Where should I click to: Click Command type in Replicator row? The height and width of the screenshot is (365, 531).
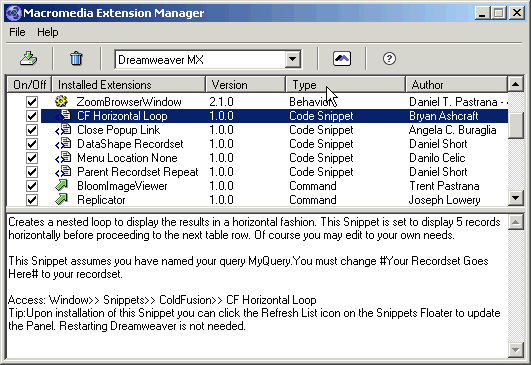313,200
